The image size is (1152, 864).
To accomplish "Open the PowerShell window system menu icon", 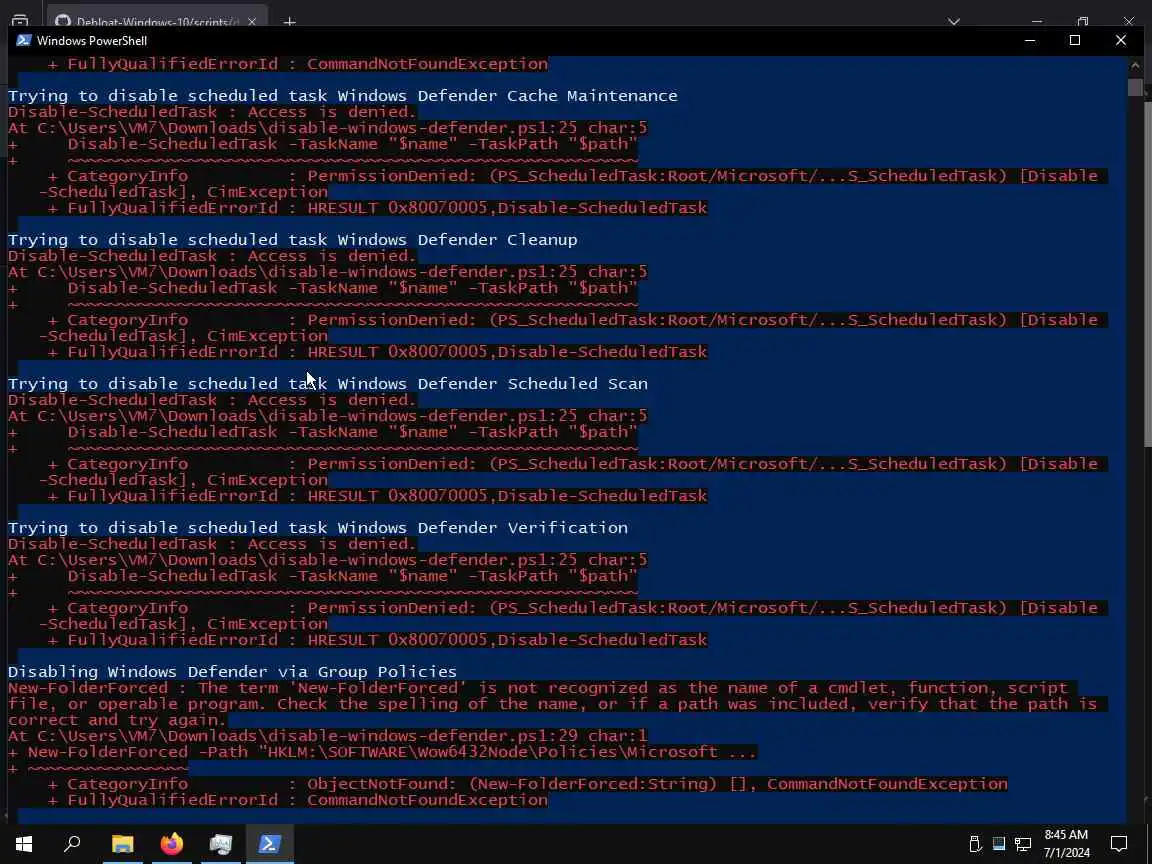I will (x=24, y=40).
